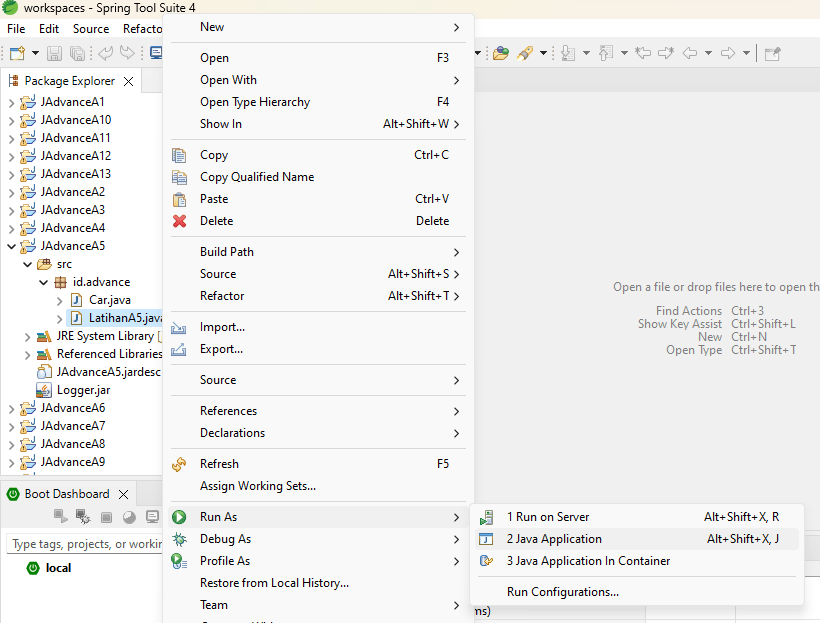820x623 pixels.
Task: Click the Boot Dashboard start process icon
Action: tap(61, 517)
